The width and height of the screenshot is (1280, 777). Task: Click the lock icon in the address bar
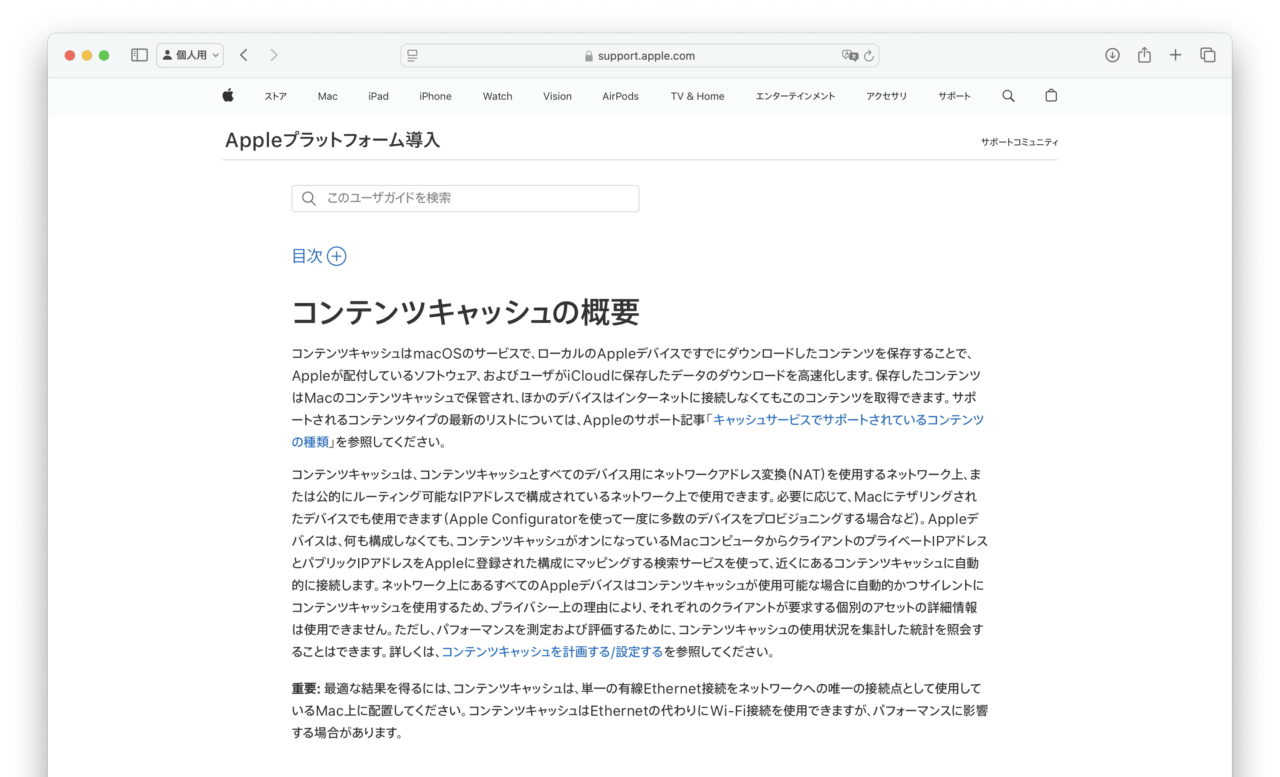coord(589,56)
